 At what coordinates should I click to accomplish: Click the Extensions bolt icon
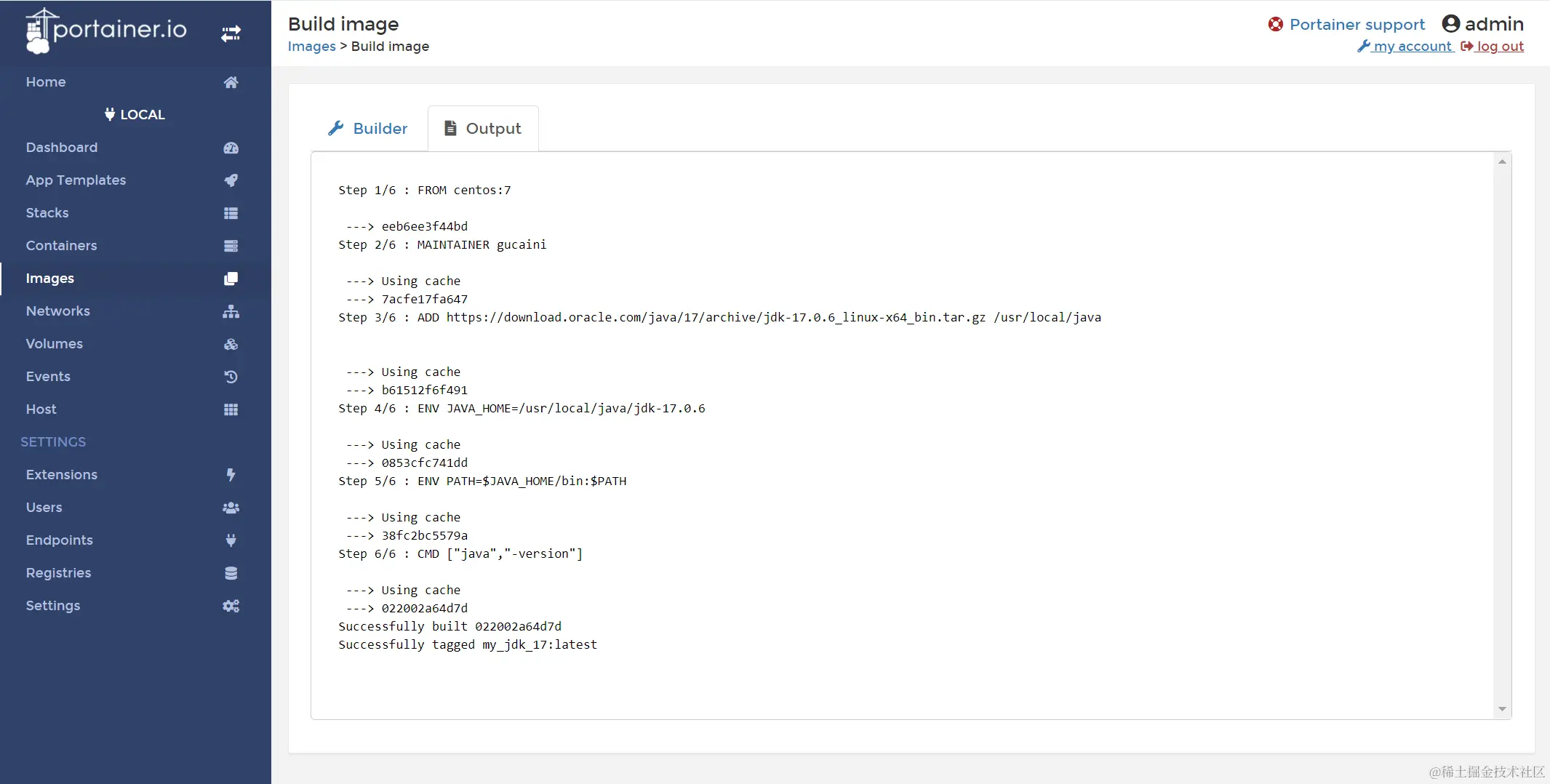tap(231, 475)
